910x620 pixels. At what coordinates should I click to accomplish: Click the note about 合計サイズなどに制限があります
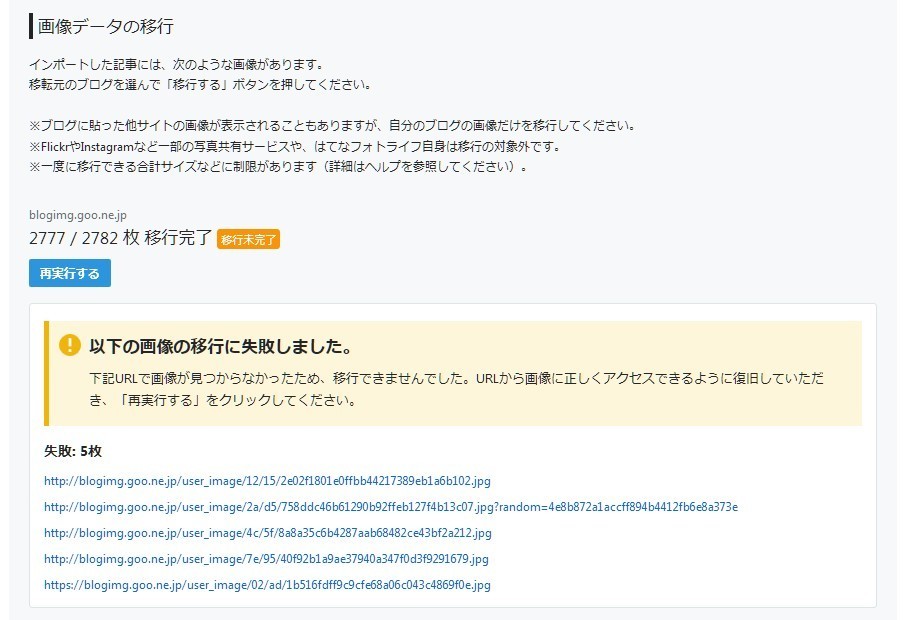click(279, 167)
